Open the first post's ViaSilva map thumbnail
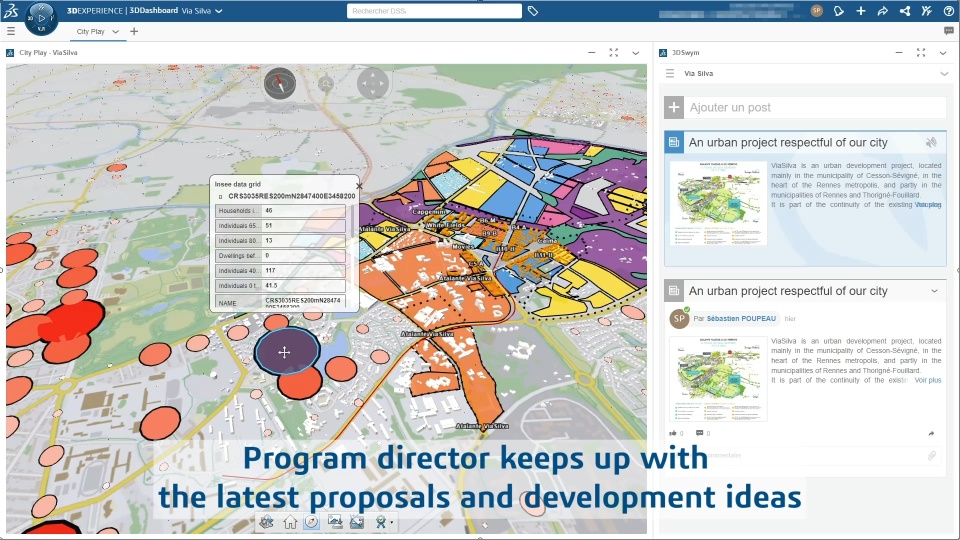The height and width of the screenshot is (540, 960). (x=718, y=203)
